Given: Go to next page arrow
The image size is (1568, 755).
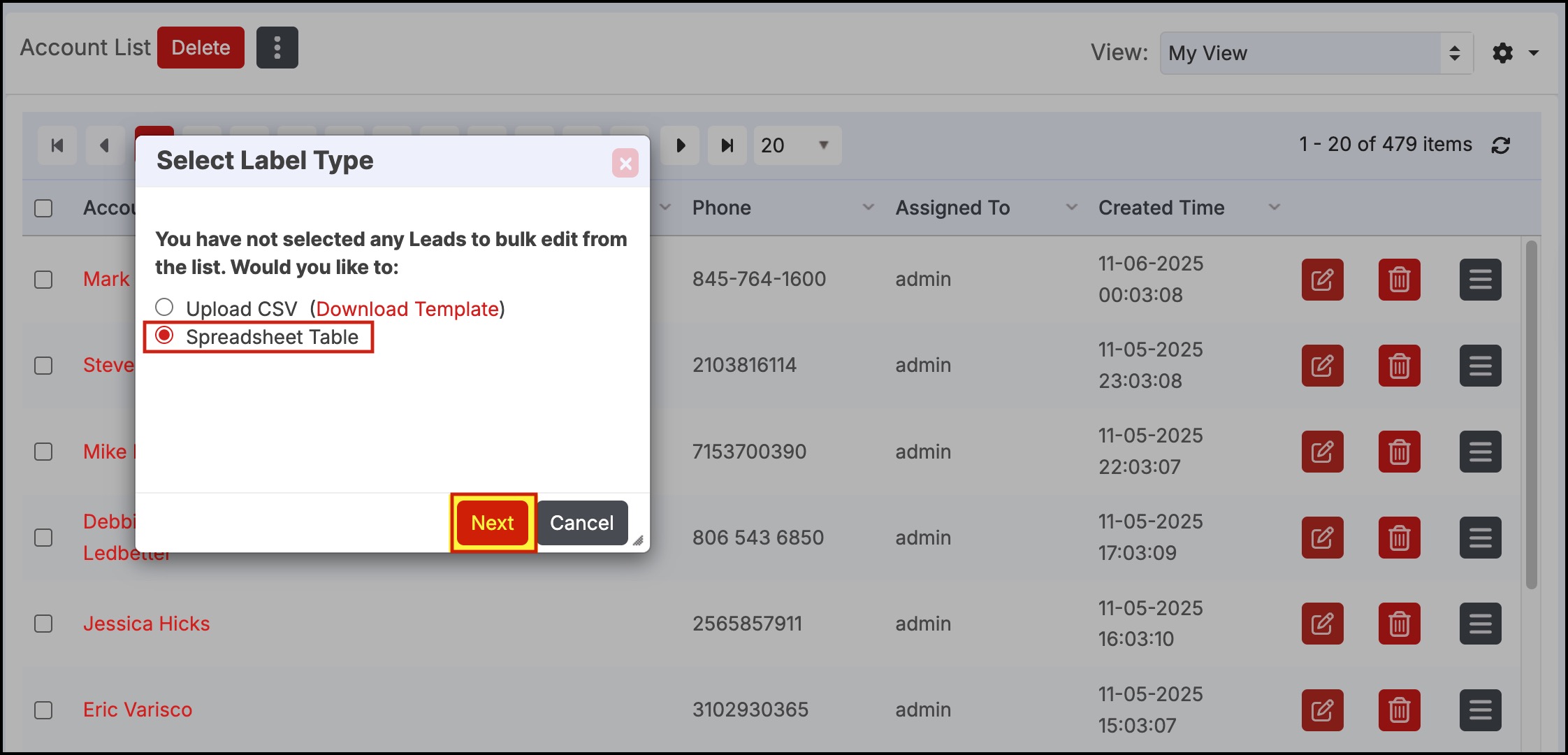Looking at the screenshot, I should pos(680,145).
